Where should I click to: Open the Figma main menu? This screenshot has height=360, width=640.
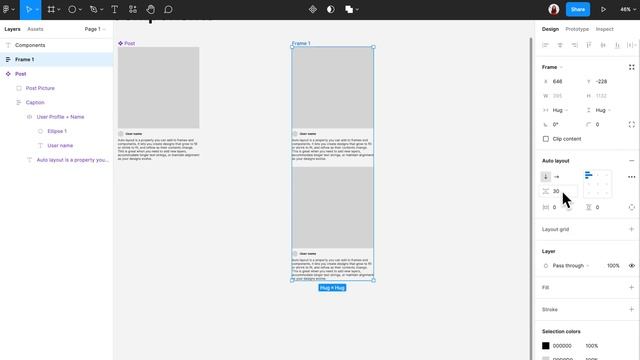[6, 9]
